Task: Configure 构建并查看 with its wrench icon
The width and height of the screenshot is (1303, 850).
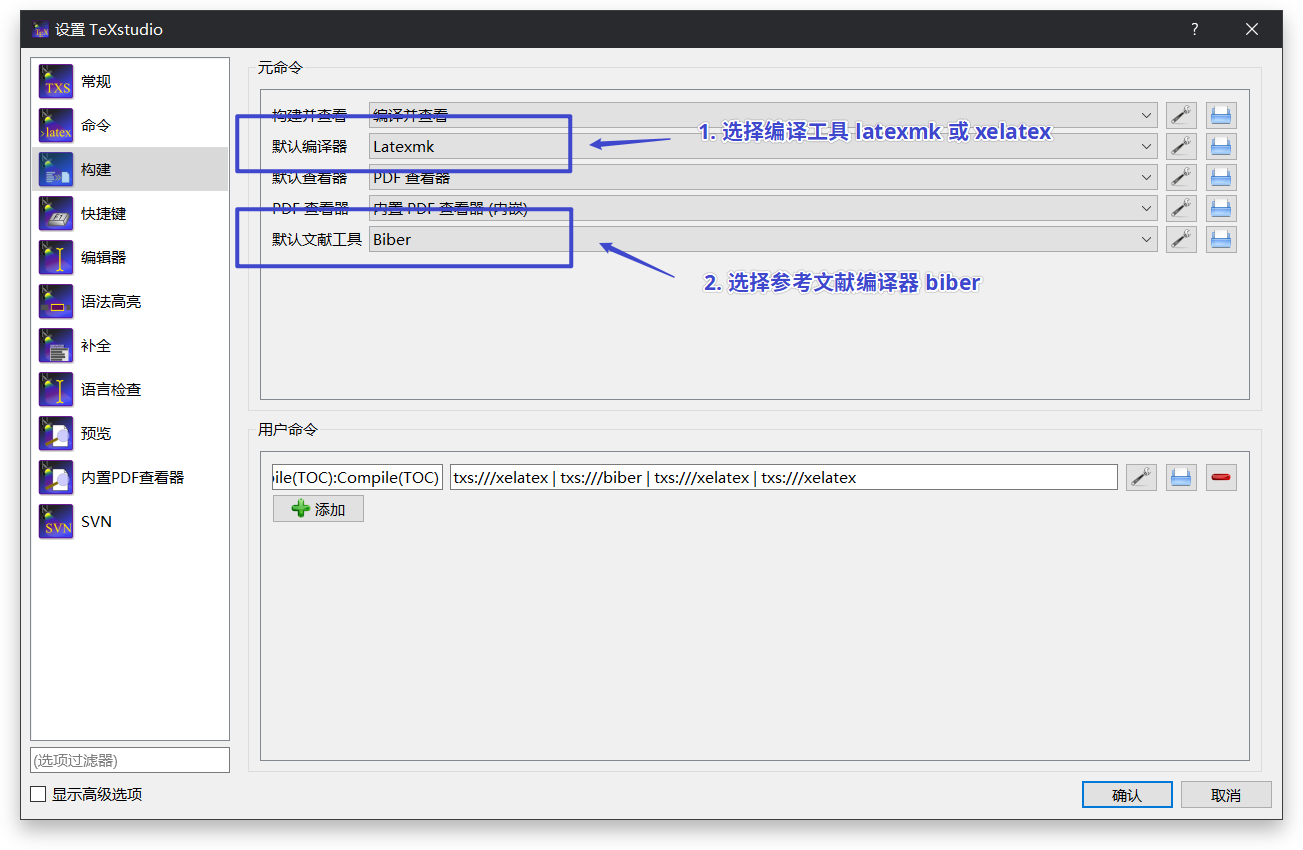Action: pos(1181,115)
